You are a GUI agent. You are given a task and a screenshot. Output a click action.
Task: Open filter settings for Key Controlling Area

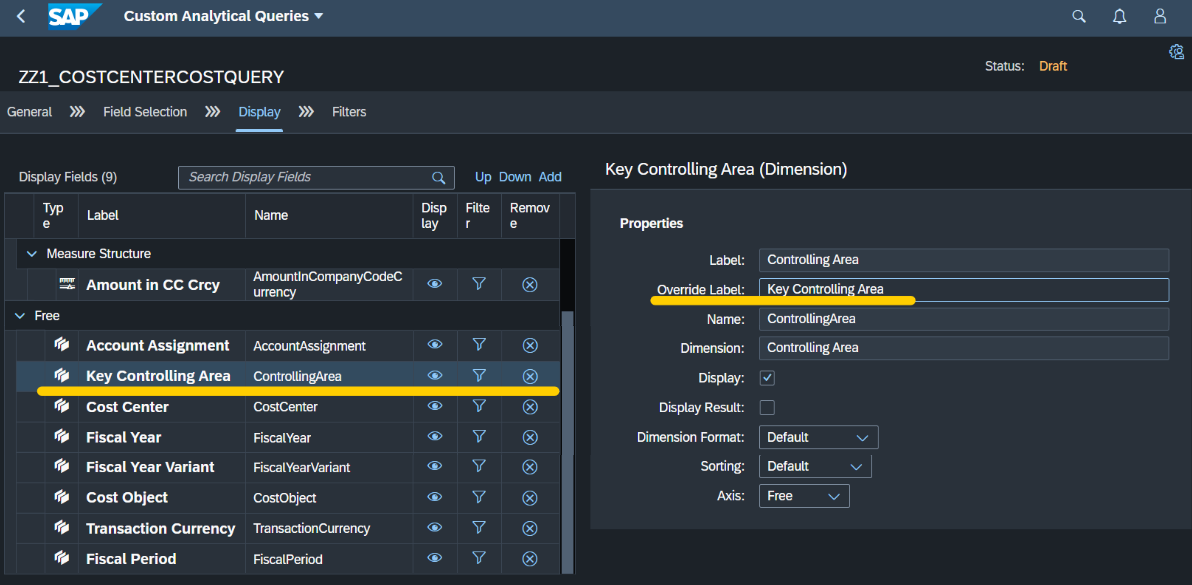[479, 375]
